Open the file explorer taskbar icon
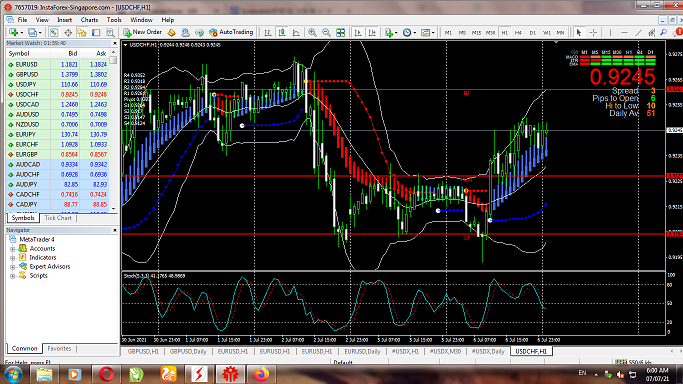This screenshot has width=683, height=384. coord(44,374)
